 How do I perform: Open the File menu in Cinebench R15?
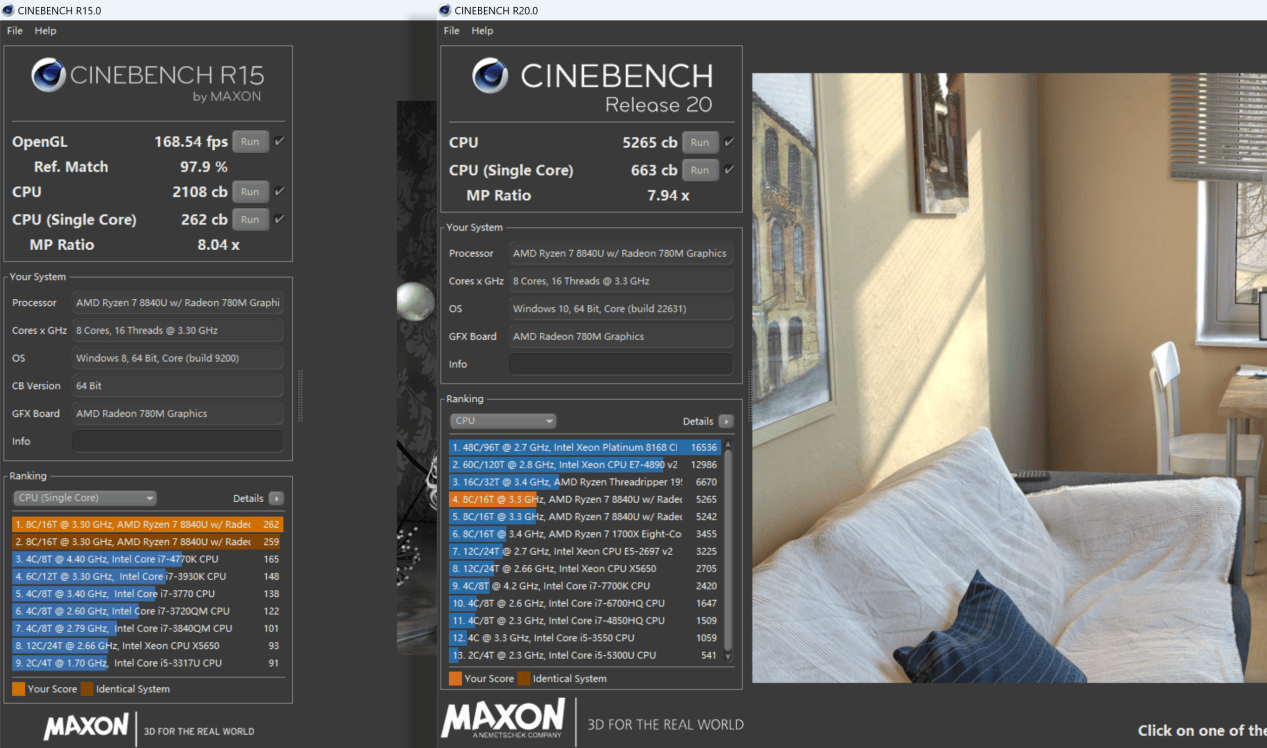click(15, 31)
